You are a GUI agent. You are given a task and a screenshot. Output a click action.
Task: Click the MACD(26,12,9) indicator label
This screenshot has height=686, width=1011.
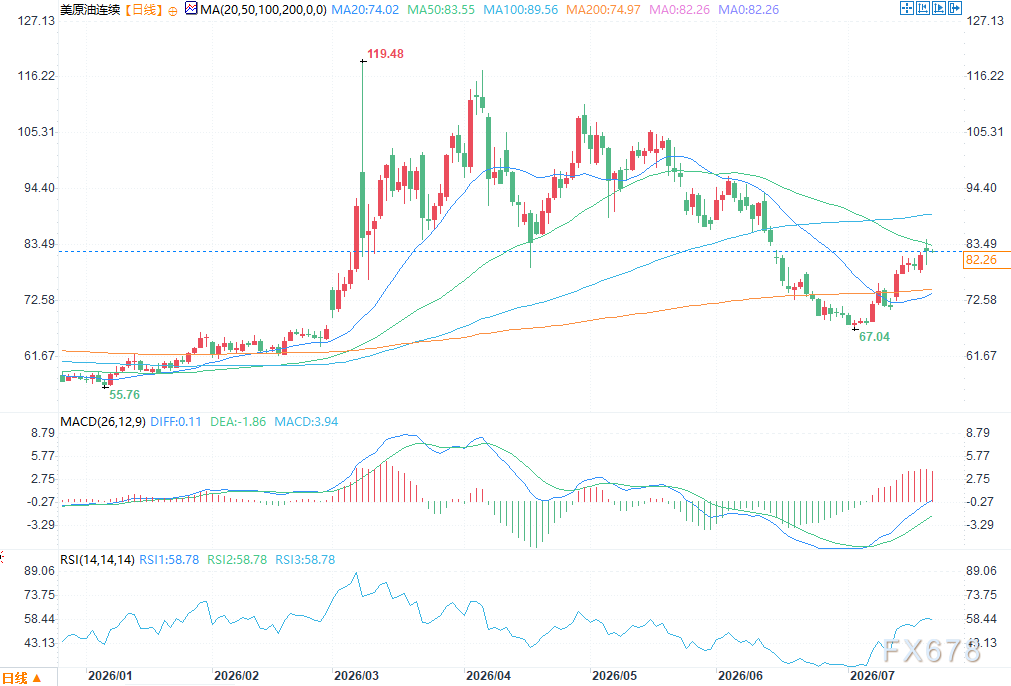103,422
